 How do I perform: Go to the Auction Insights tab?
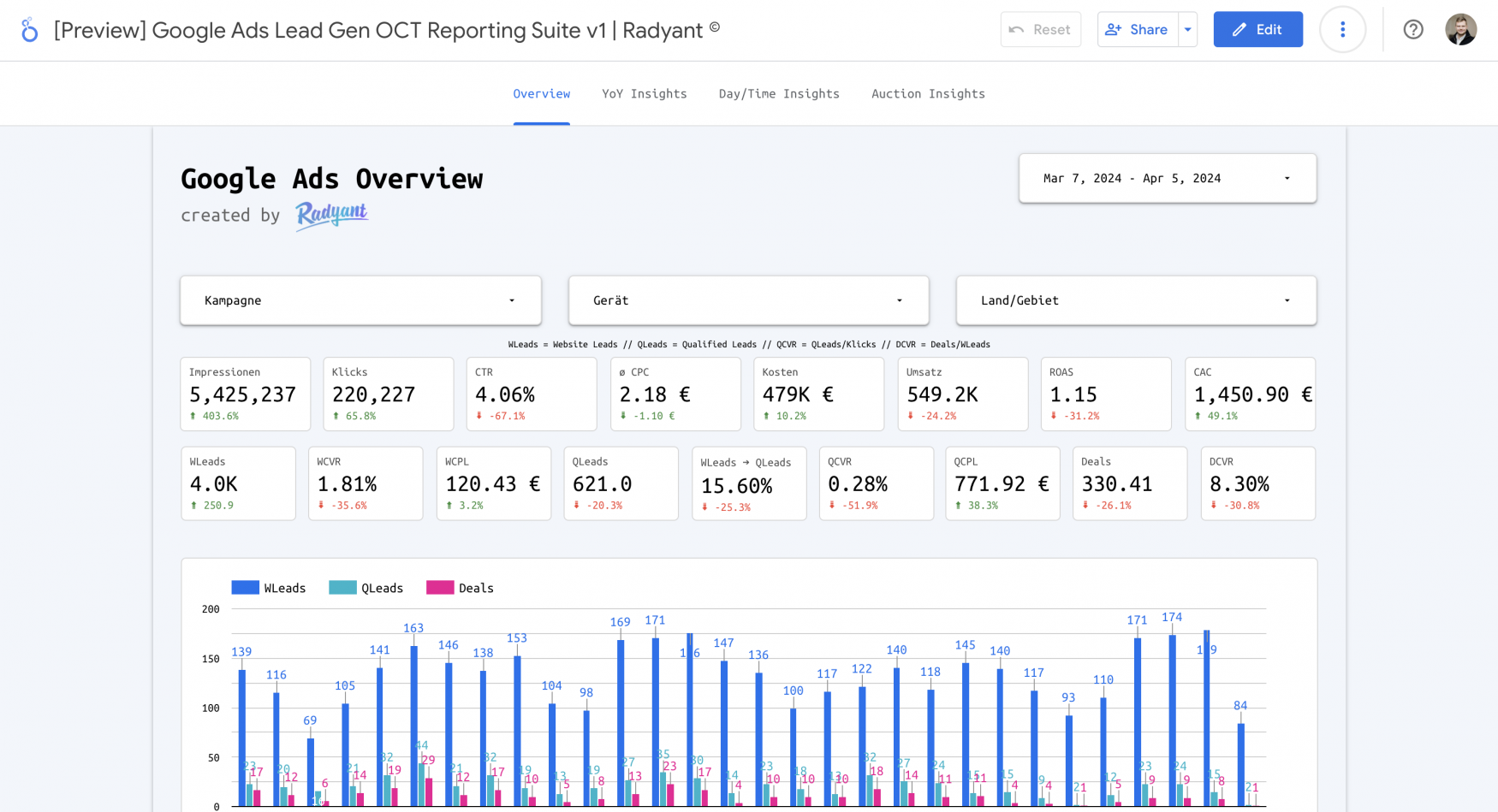(928, 94)
